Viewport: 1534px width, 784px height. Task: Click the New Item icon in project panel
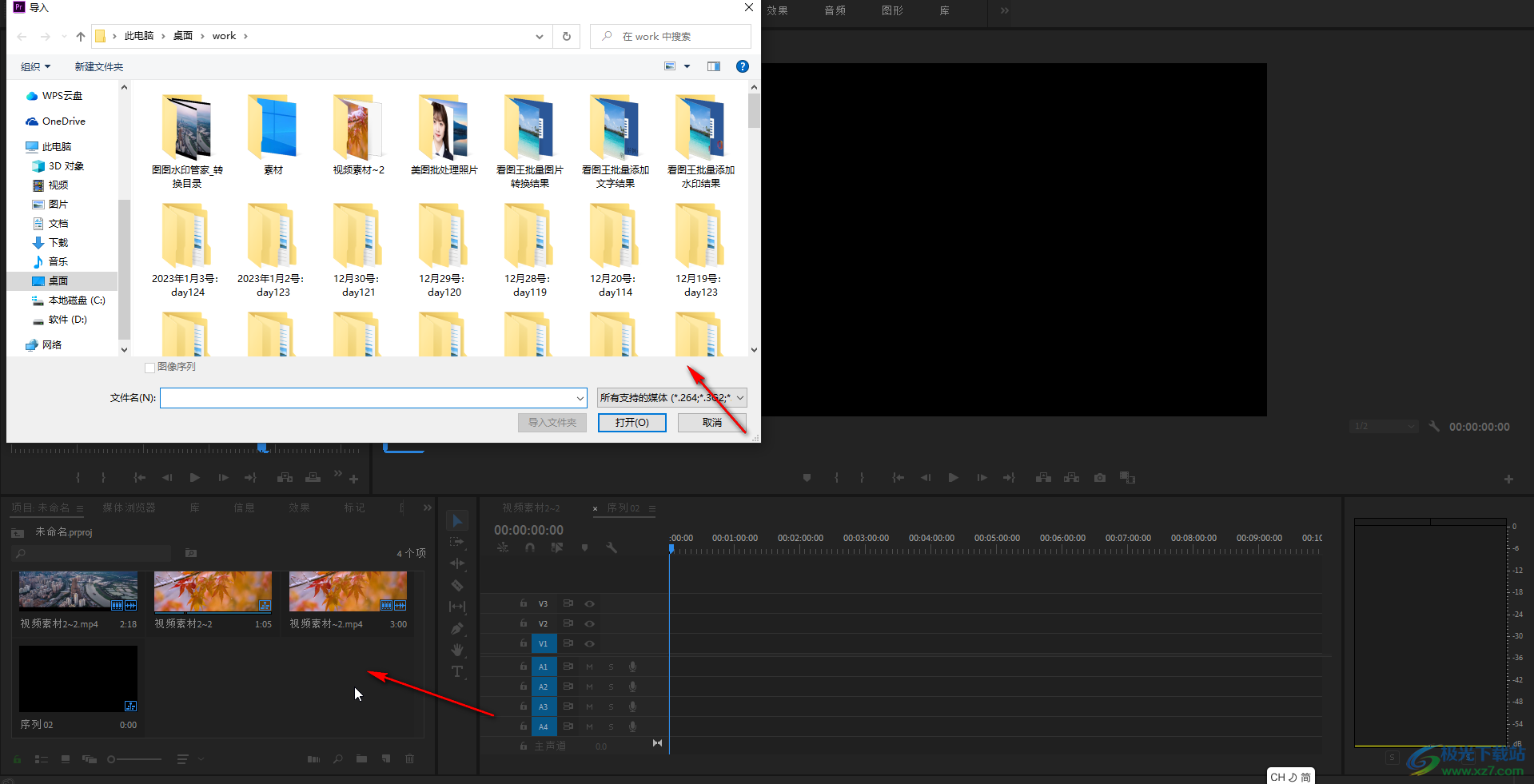386,759
